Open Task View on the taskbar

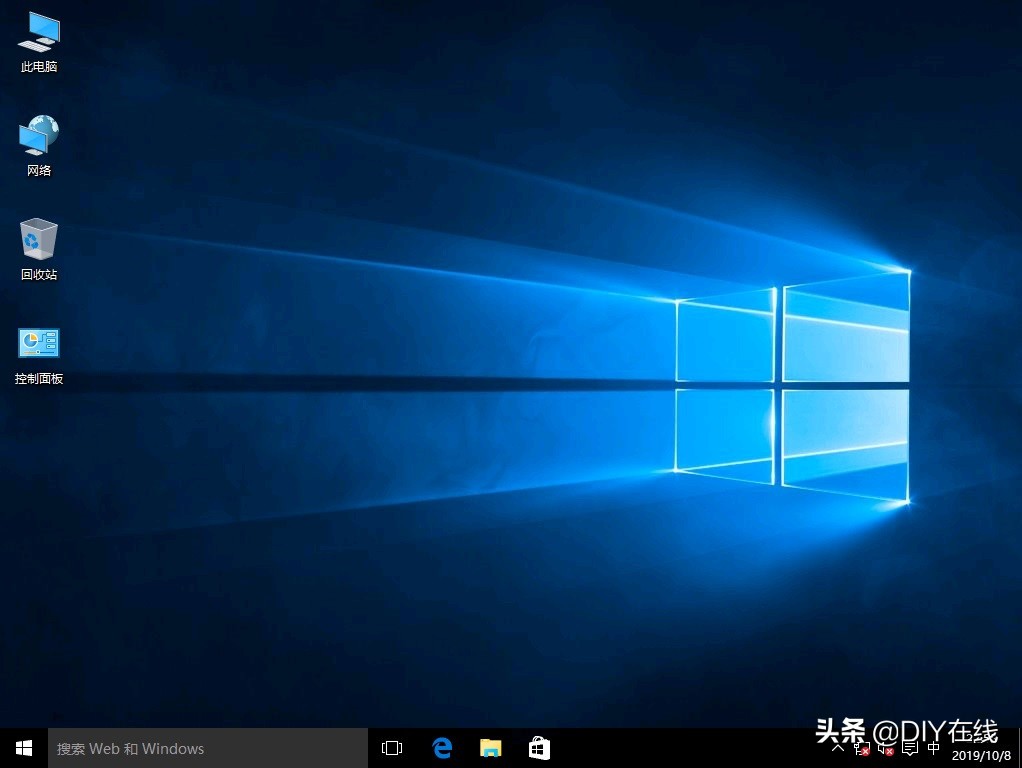(x=391, y=747)
